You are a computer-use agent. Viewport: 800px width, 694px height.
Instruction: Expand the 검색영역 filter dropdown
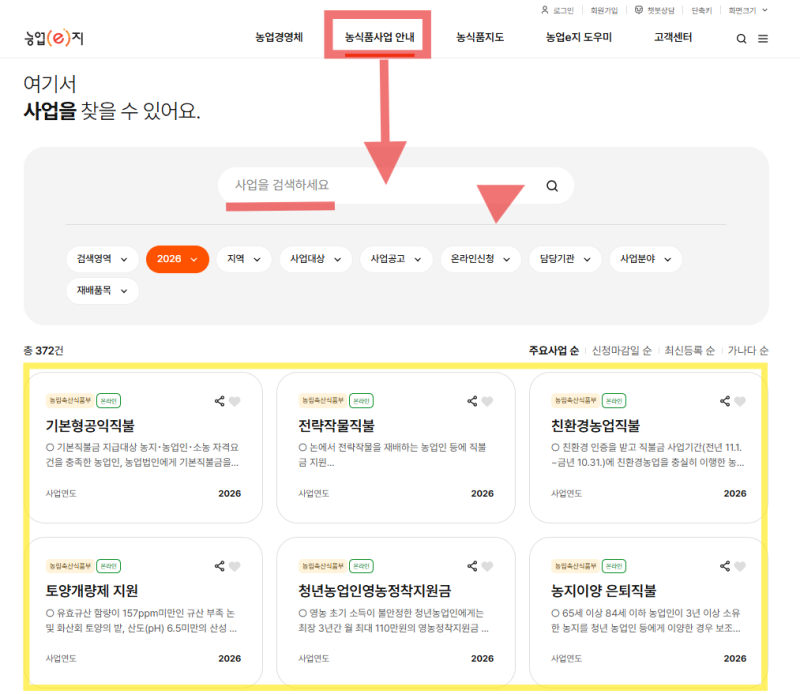click(x=102, y=259)
